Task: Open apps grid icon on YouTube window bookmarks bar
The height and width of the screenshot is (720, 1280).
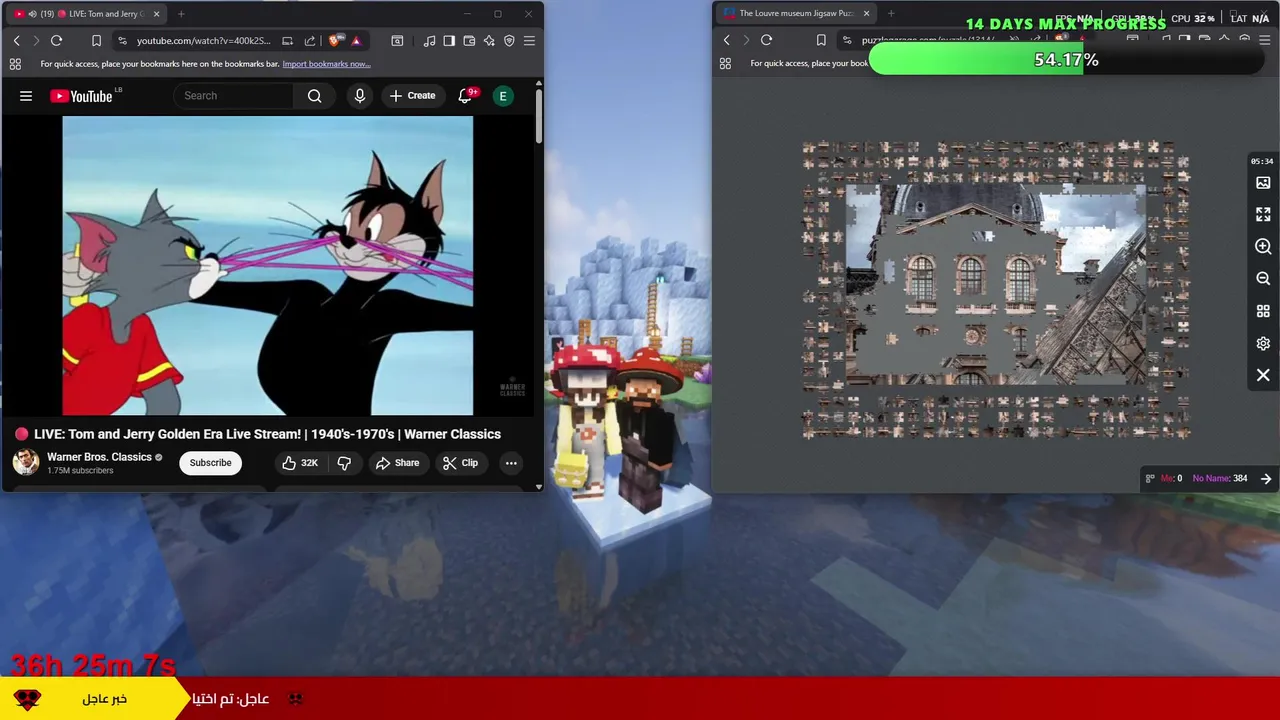Action: (15, 64)
